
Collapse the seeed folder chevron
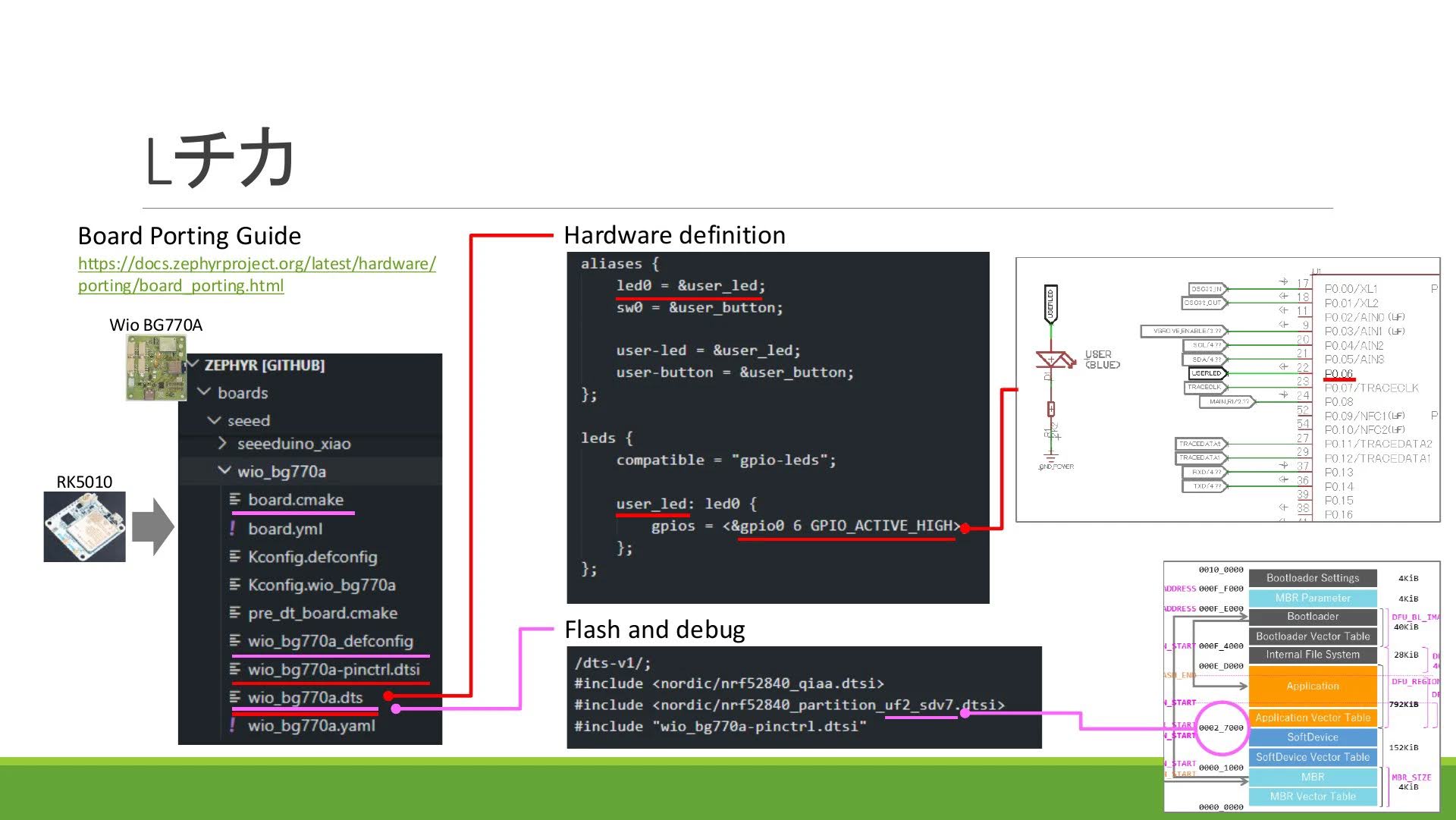pyautogui.click(x=215, y=420)
